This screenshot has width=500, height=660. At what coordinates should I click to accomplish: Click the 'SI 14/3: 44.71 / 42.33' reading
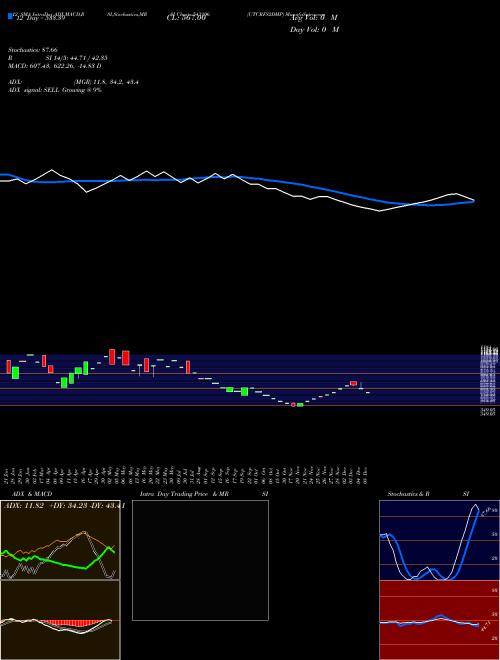77,58
